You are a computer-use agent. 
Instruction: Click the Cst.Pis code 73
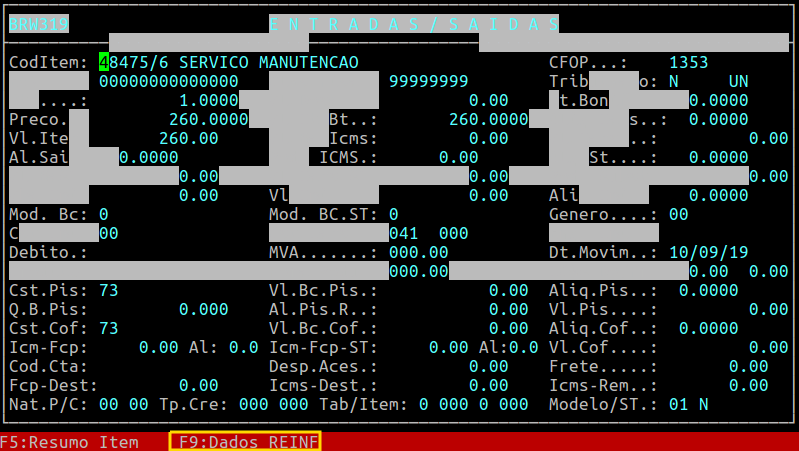[x=109, y=290]
